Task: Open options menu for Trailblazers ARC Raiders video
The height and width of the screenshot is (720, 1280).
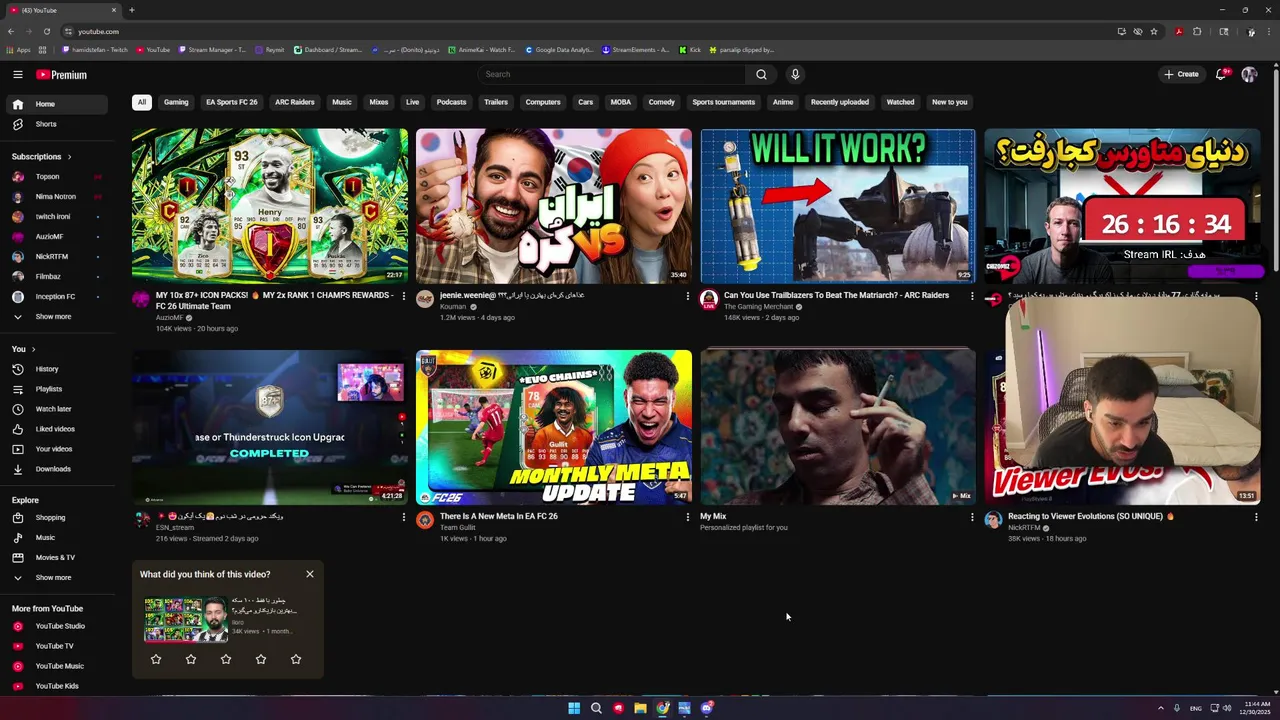Action: [x=972, y=296]
